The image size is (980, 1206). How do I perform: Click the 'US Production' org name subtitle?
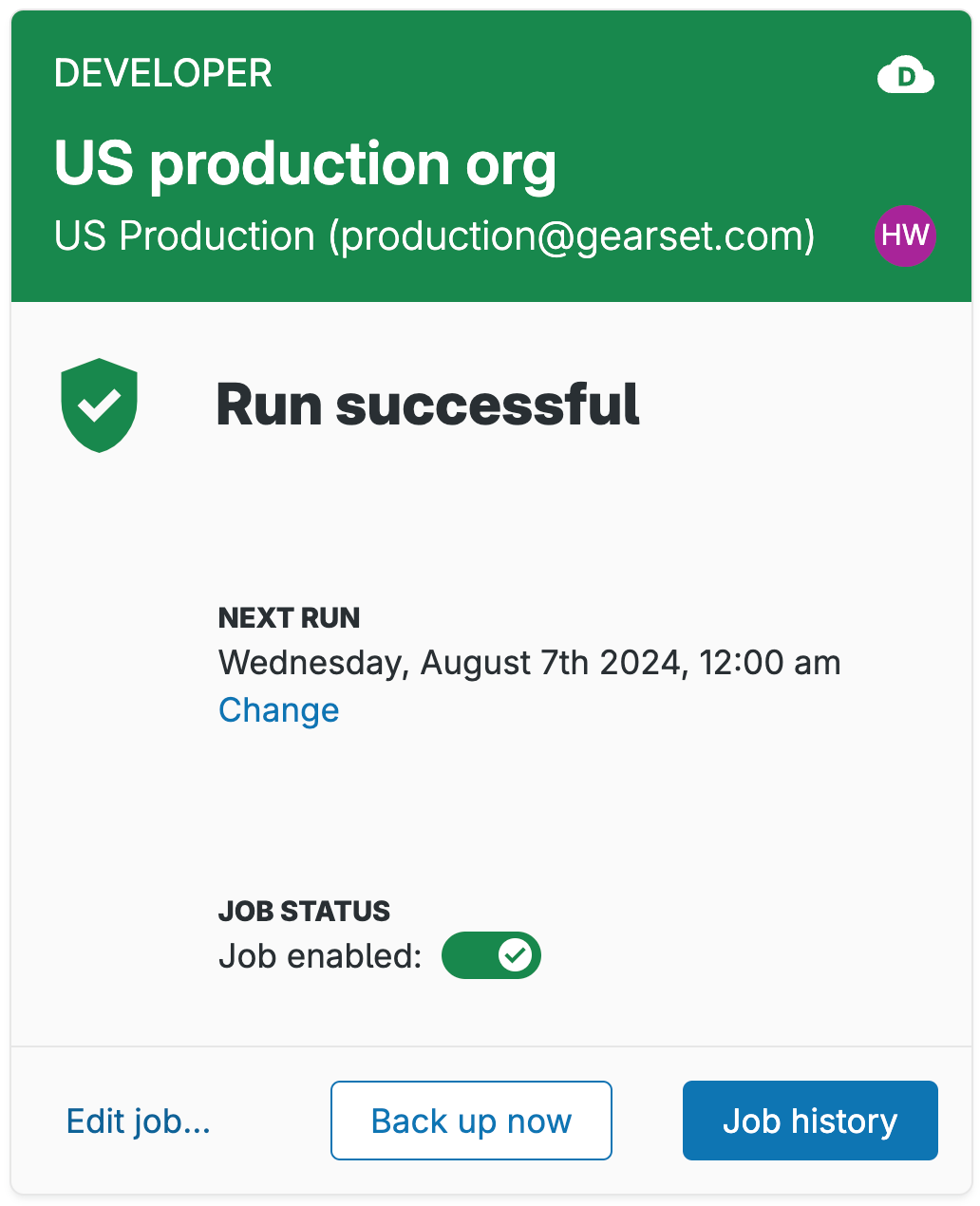184,236
